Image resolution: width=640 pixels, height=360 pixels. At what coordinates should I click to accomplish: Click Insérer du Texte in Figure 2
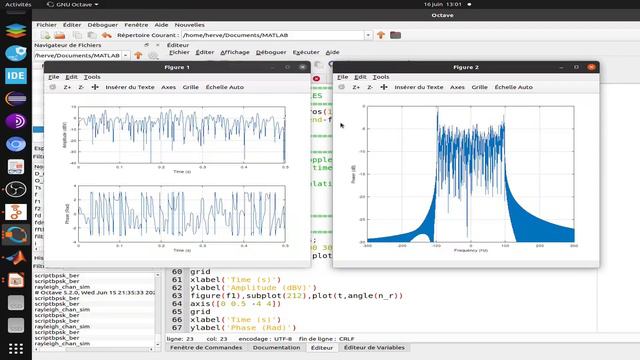click(x=419, y=87)
